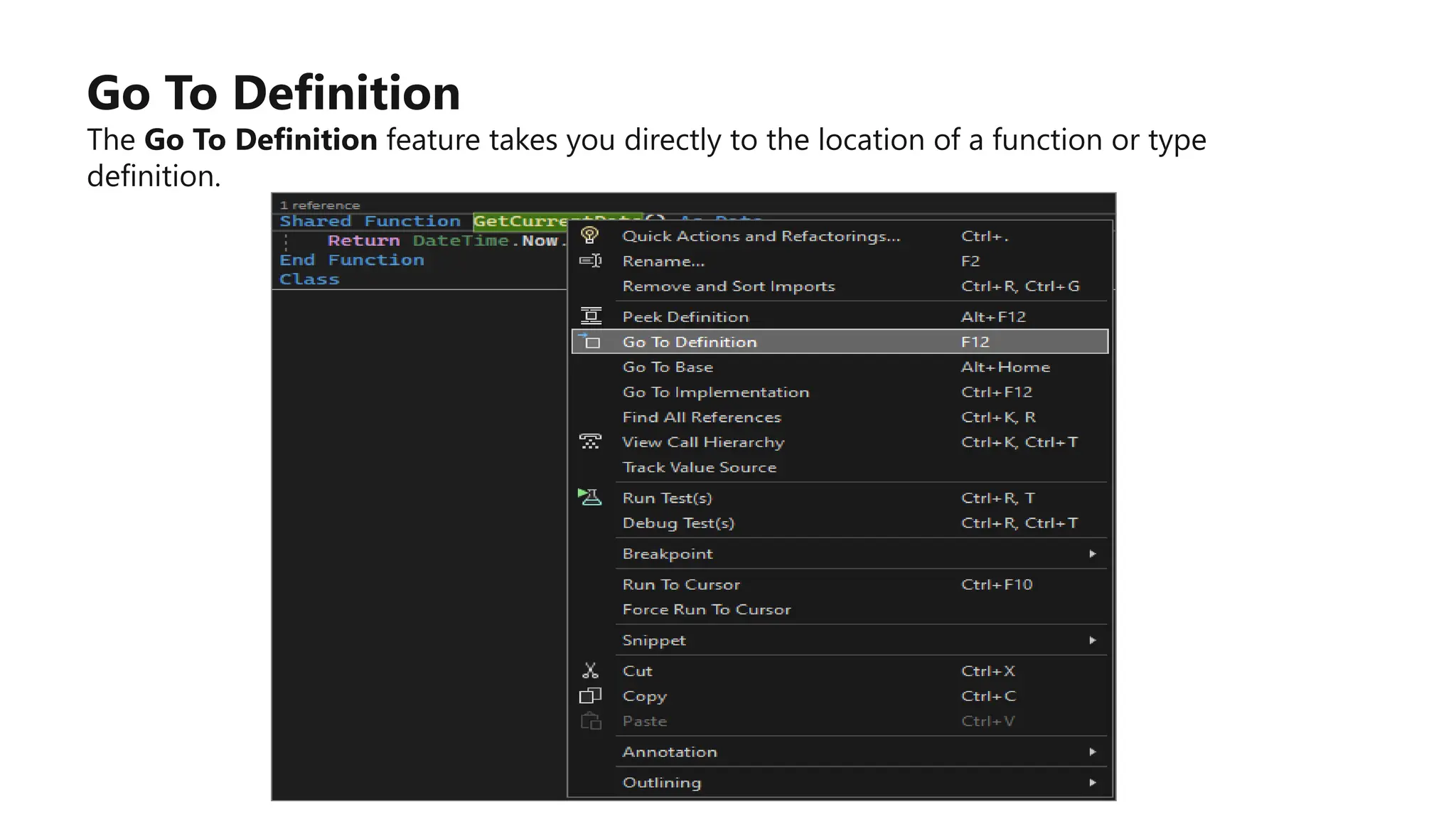Choose the highlighted Go To Definition entry
The width and height of the screenshot is (1456, 819).
840,341
